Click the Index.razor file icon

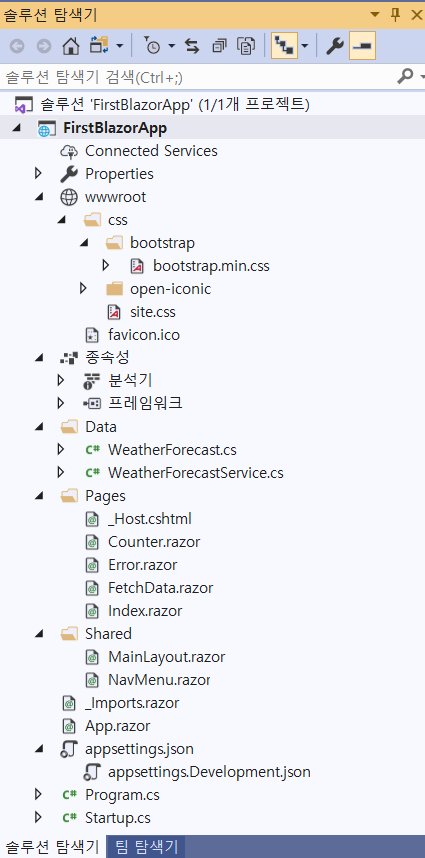[92, 611]
